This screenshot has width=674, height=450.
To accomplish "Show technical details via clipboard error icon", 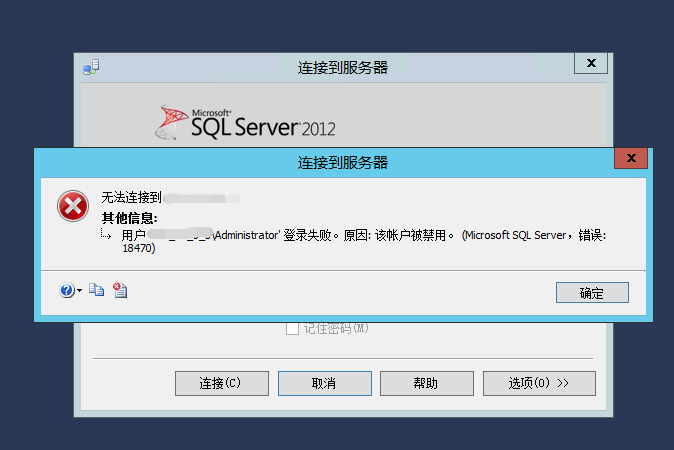I will click(120, 290).
